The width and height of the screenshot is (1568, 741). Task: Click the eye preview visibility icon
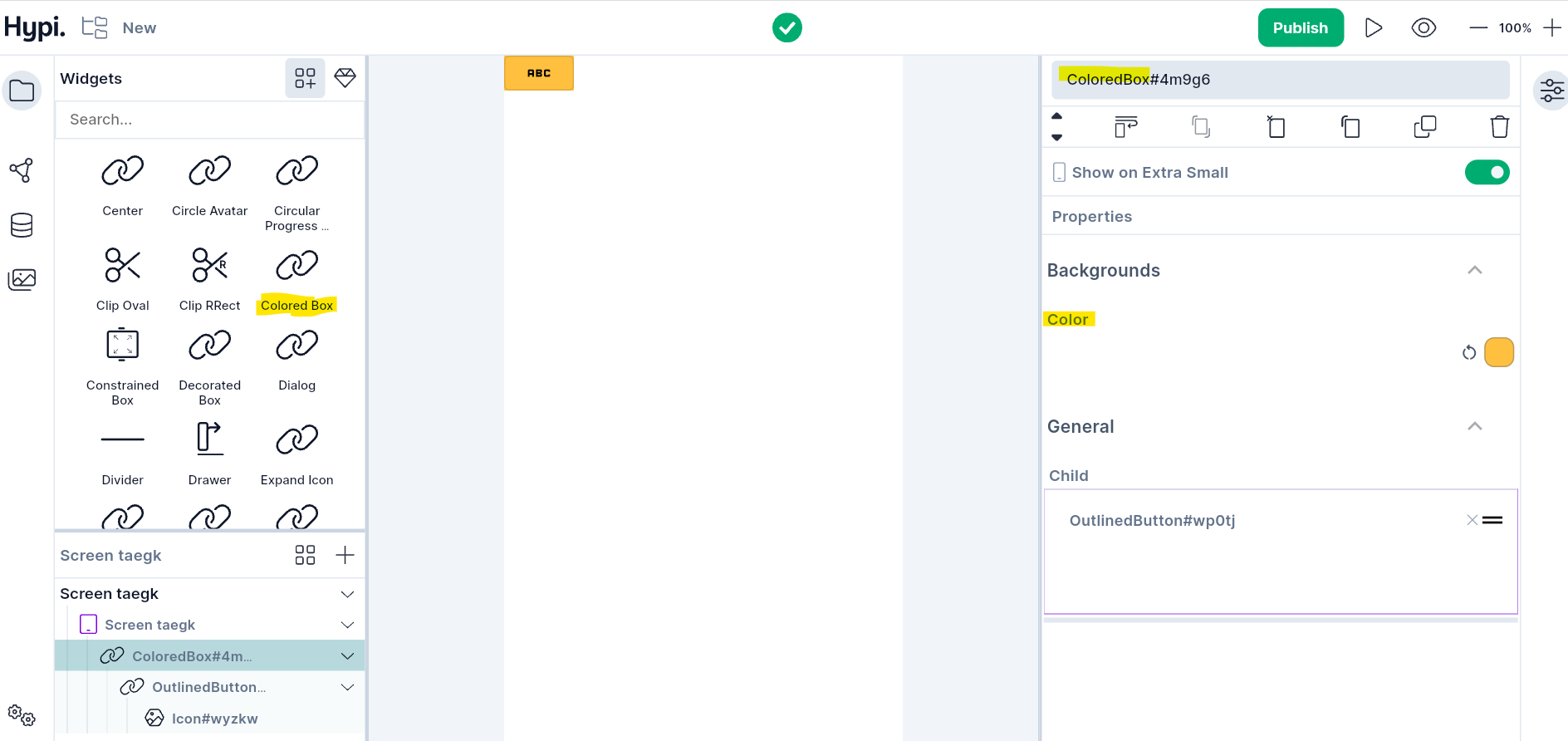[x=1423, y=28]
